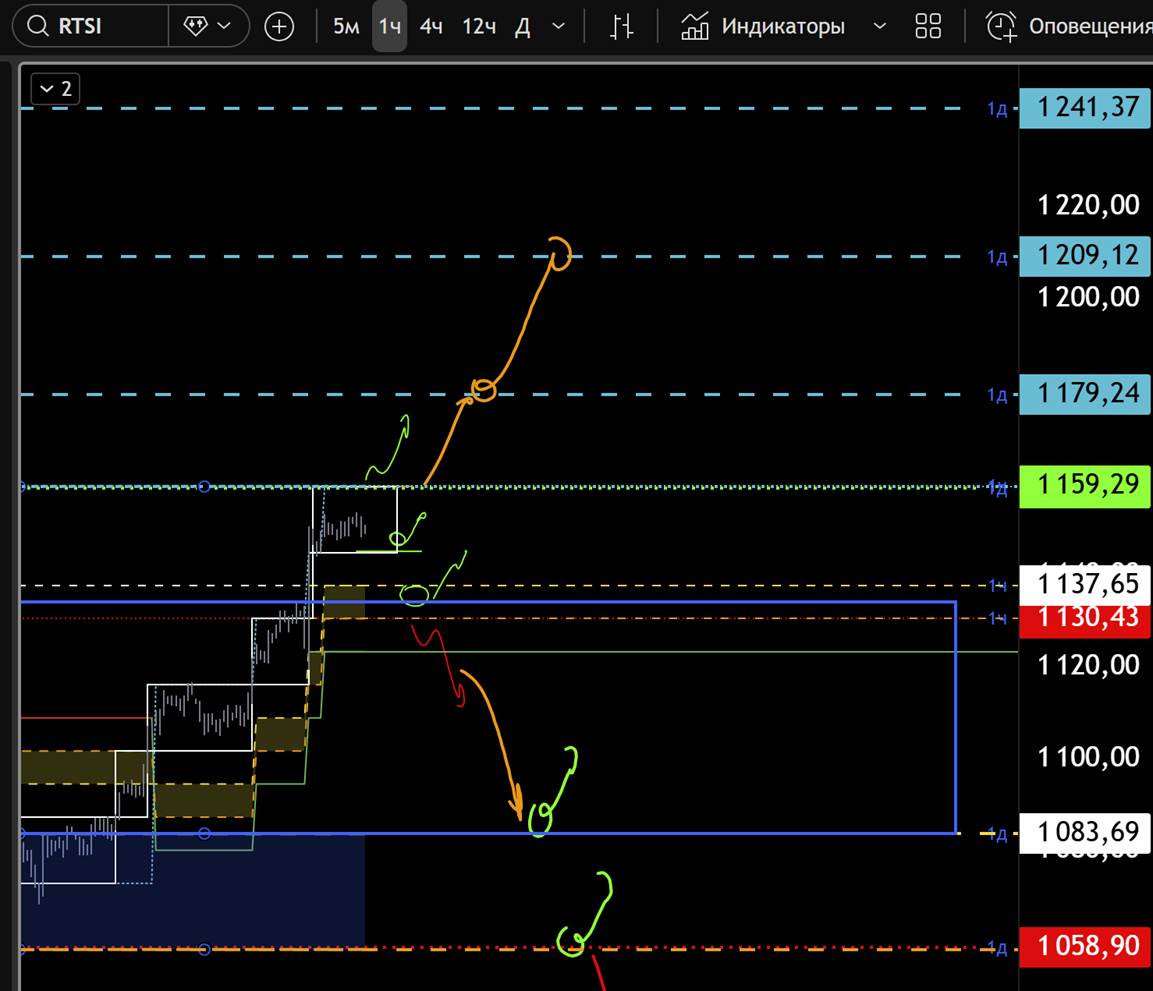This screenshot has height=991, width=1153.
Task: Open the layout grid templates icon
Action: (928, 27)
